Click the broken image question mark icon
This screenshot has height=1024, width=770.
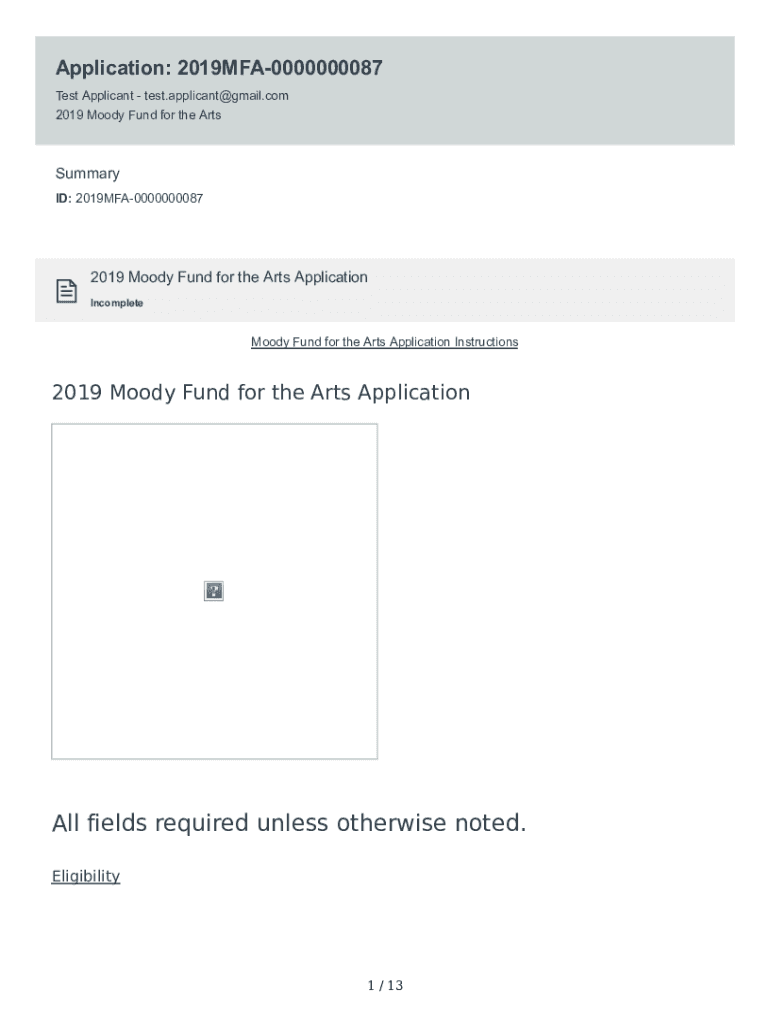click(x=214, y=591)
